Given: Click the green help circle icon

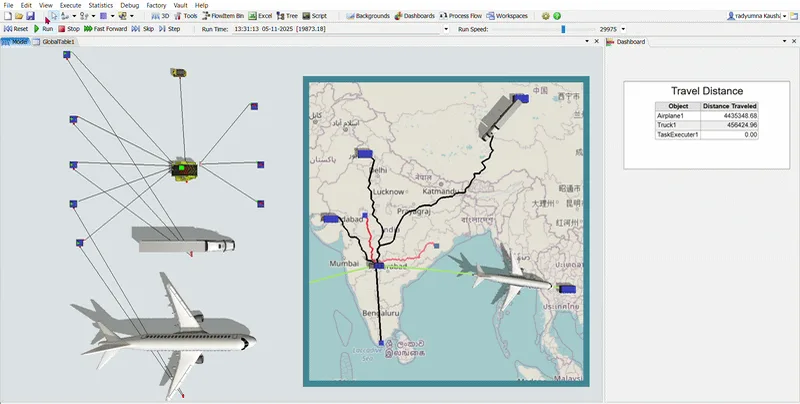Looking at the screenshot, I should pyautogui.click(x=557, y=16).
